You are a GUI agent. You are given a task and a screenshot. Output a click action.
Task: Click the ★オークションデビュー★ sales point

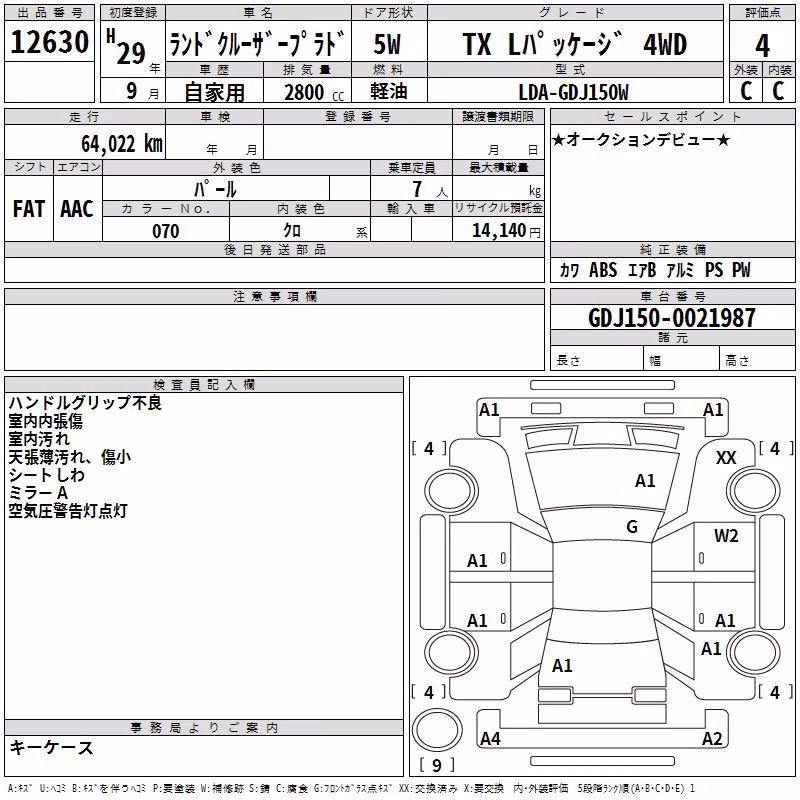641,139
